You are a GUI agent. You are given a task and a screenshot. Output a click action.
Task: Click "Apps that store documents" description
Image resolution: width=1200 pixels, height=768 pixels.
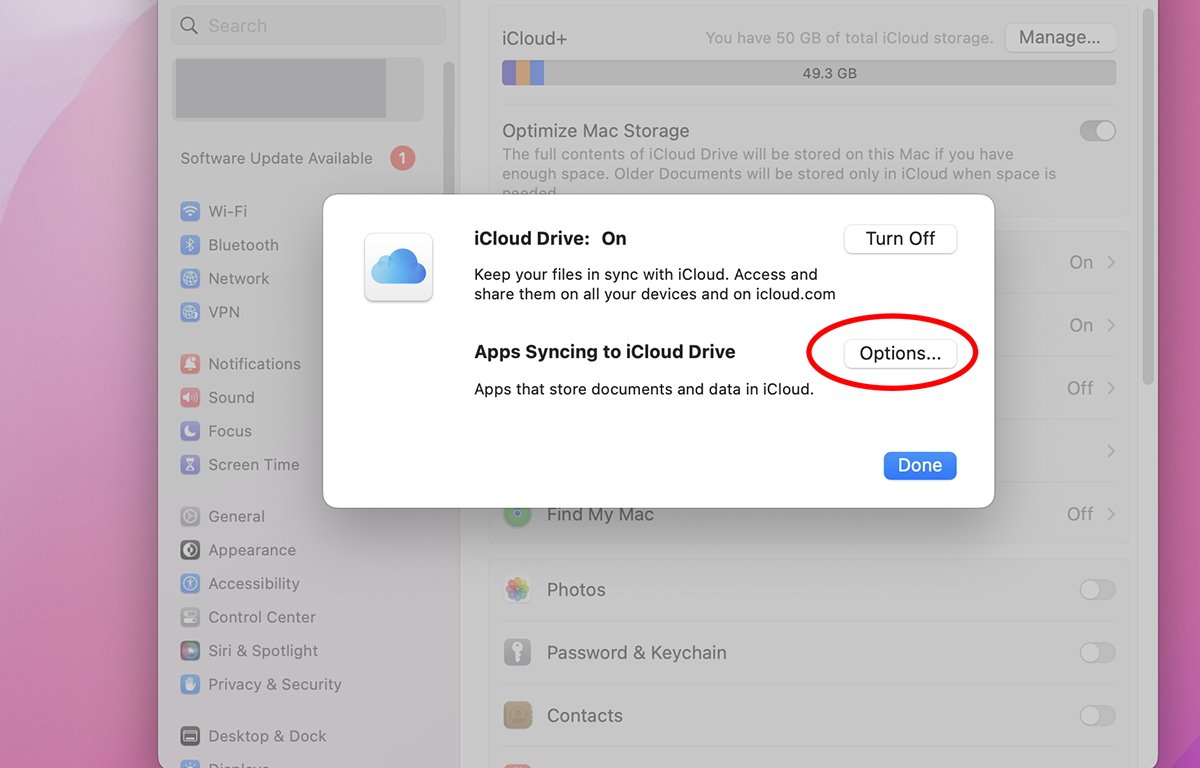644,390
